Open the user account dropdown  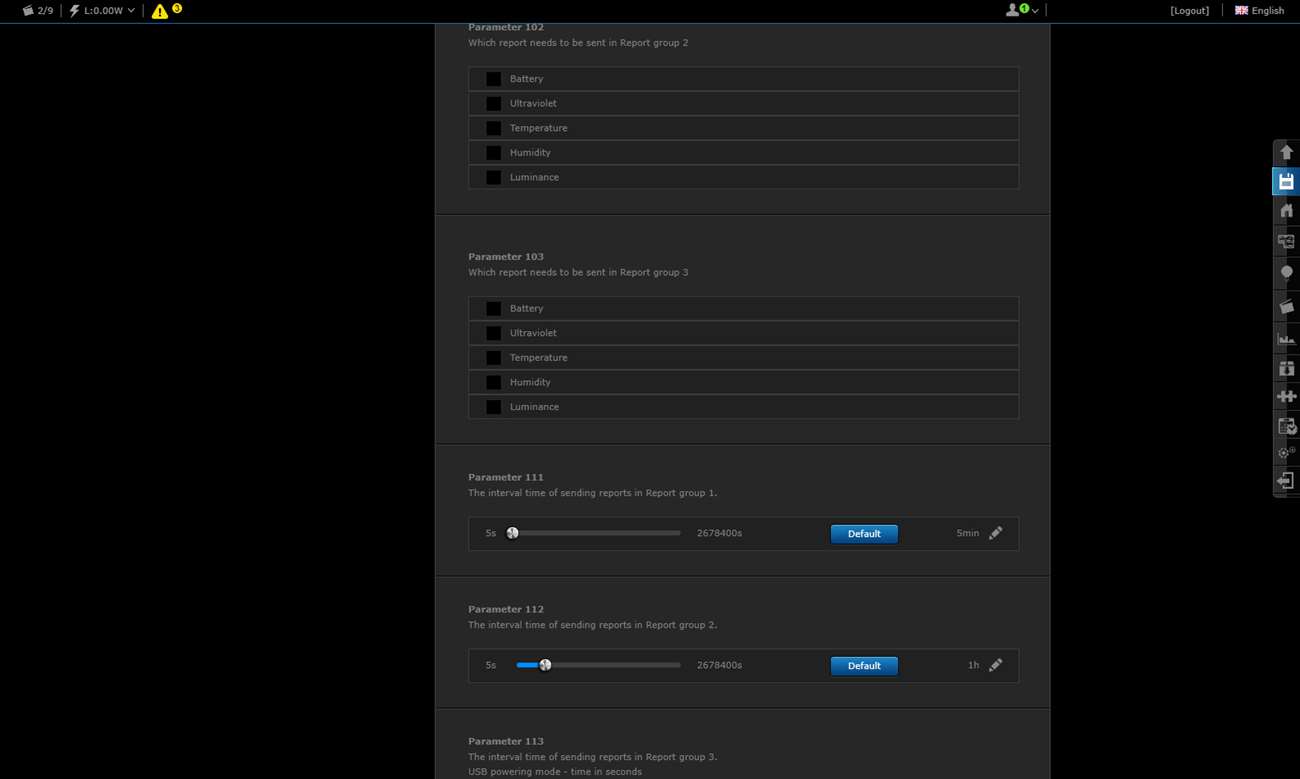click(1021, 11)
